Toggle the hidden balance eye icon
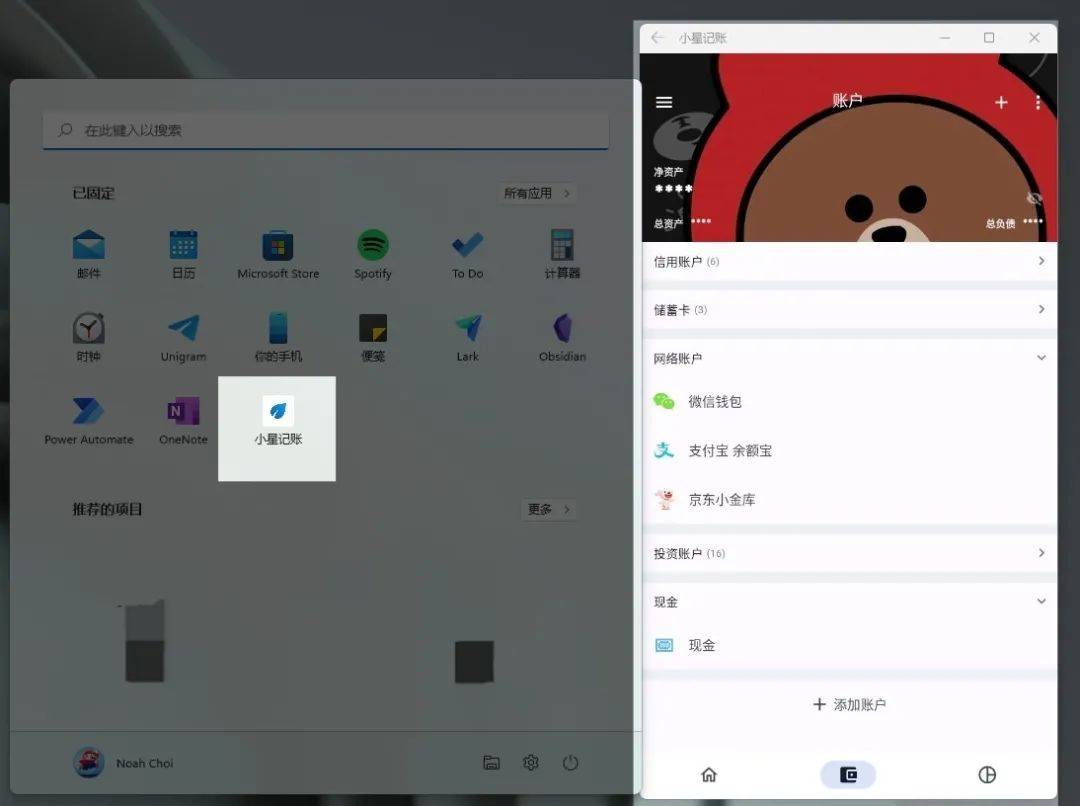Viewport: 1080px width, 806px height. (x=1034, y=199)
